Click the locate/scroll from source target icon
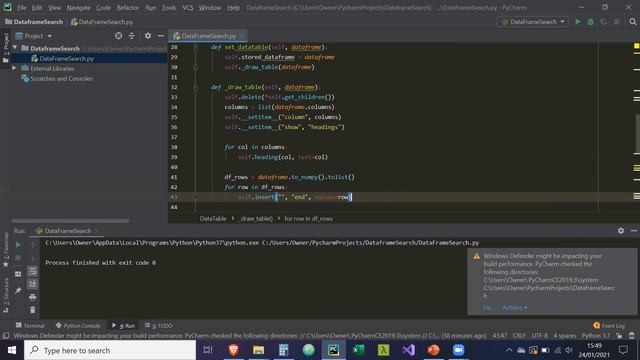This screenshot has width=640, height=360. 118,36
